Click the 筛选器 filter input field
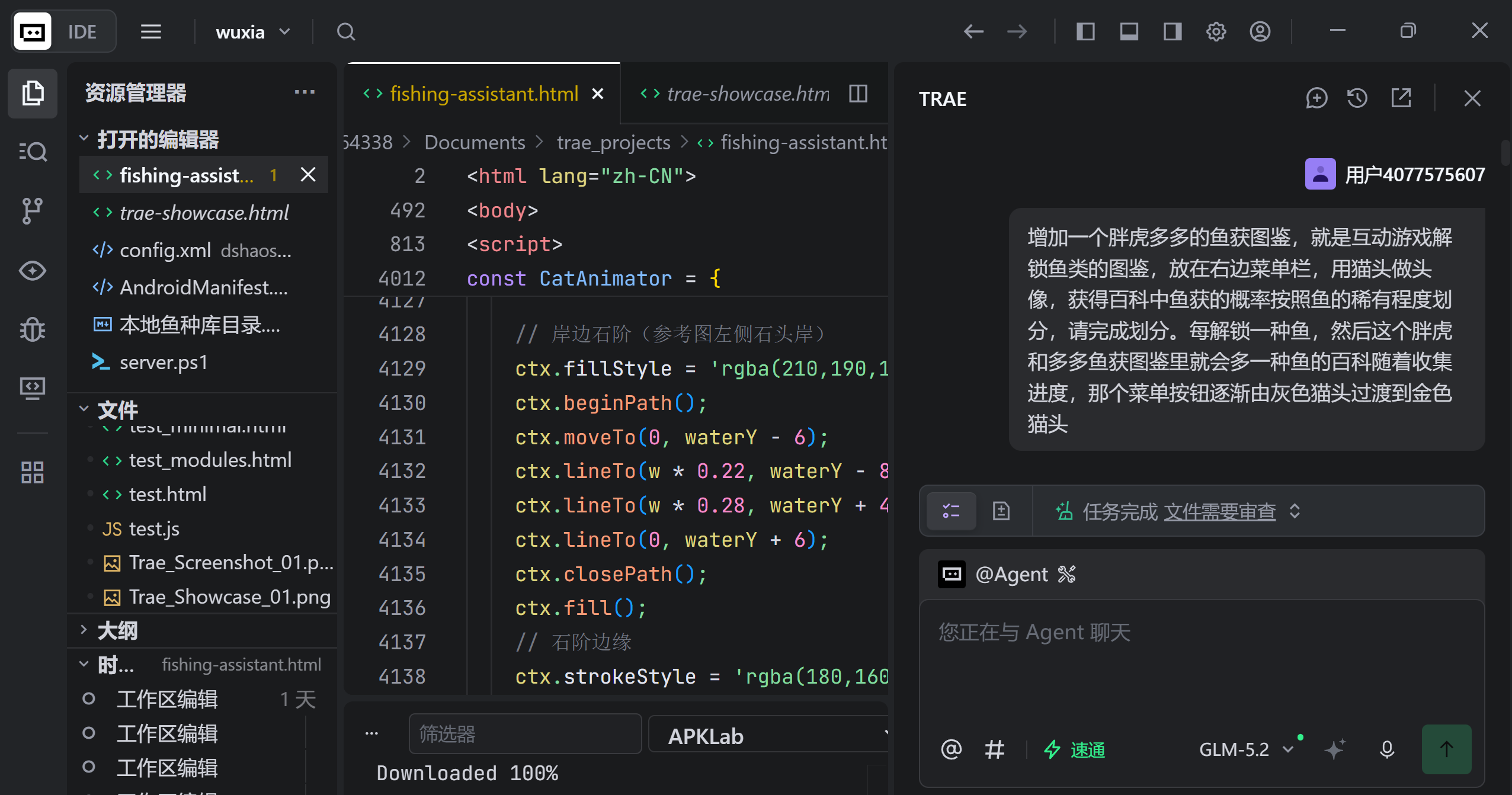The height and width of the screenshot is (795, 1512). coord(525,733)
